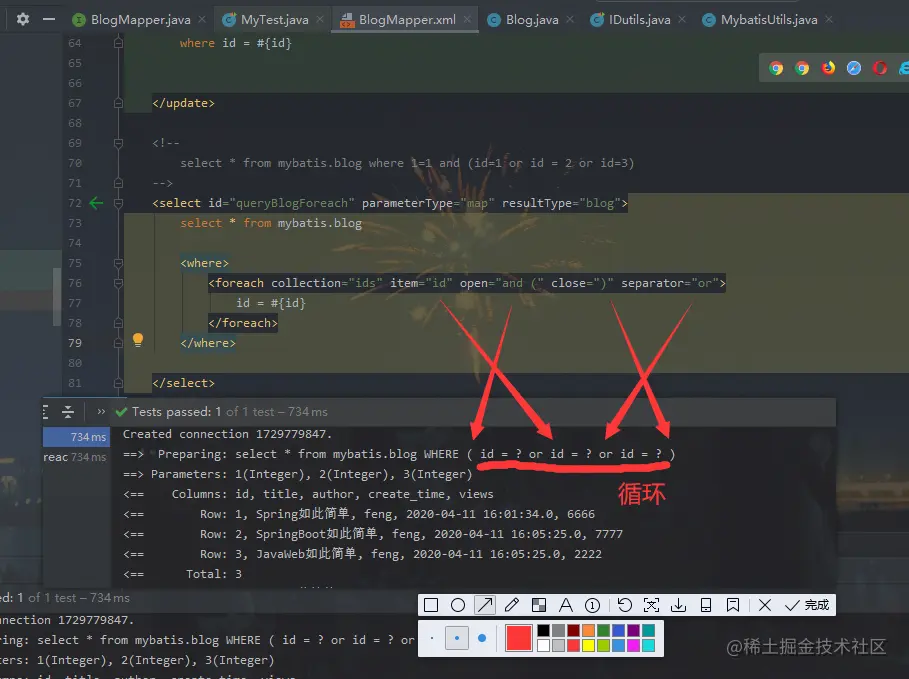The height and width of the screenshot is (679, 909).
Task: Expand more test toolbar actions chevron
Action: click(x=101, y=412)
